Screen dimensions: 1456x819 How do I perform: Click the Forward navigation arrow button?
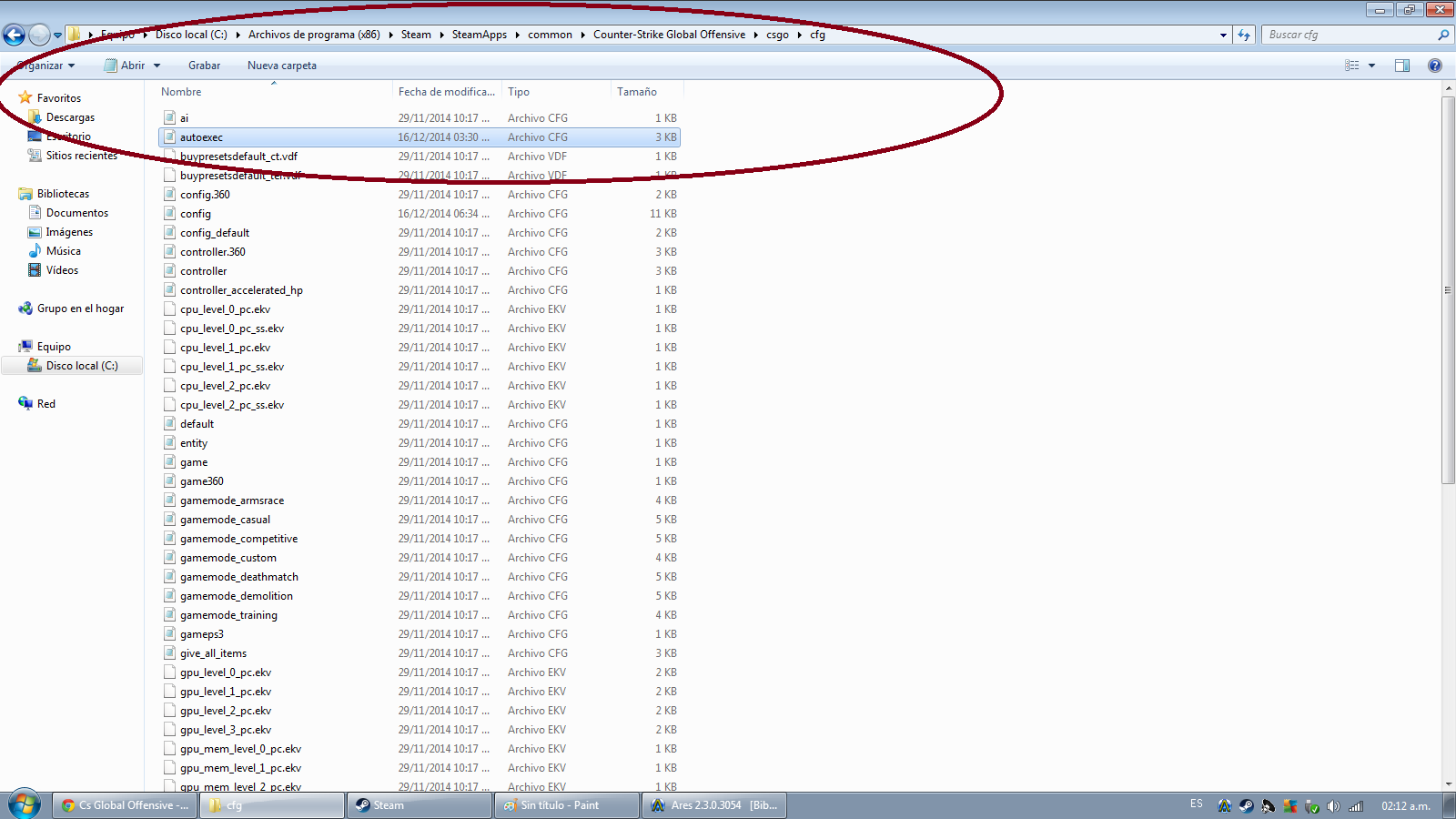[x=39, y=35]
